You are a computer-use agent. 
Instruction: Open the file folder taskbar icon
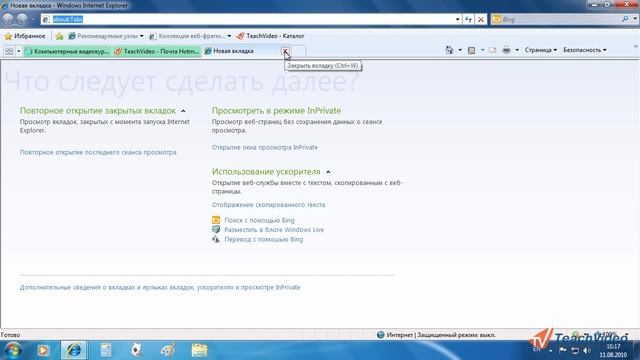click(x=200, y=350)
